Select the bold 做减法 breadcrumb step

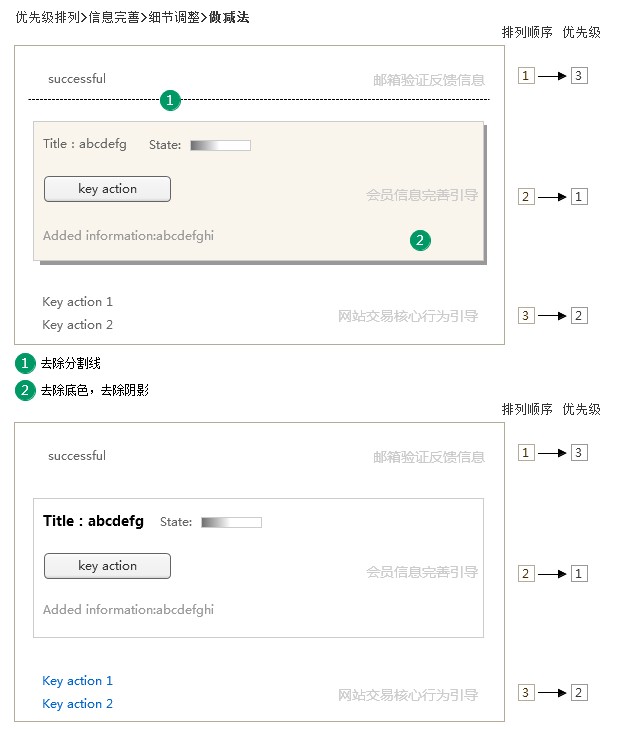(x=228, y=17)
